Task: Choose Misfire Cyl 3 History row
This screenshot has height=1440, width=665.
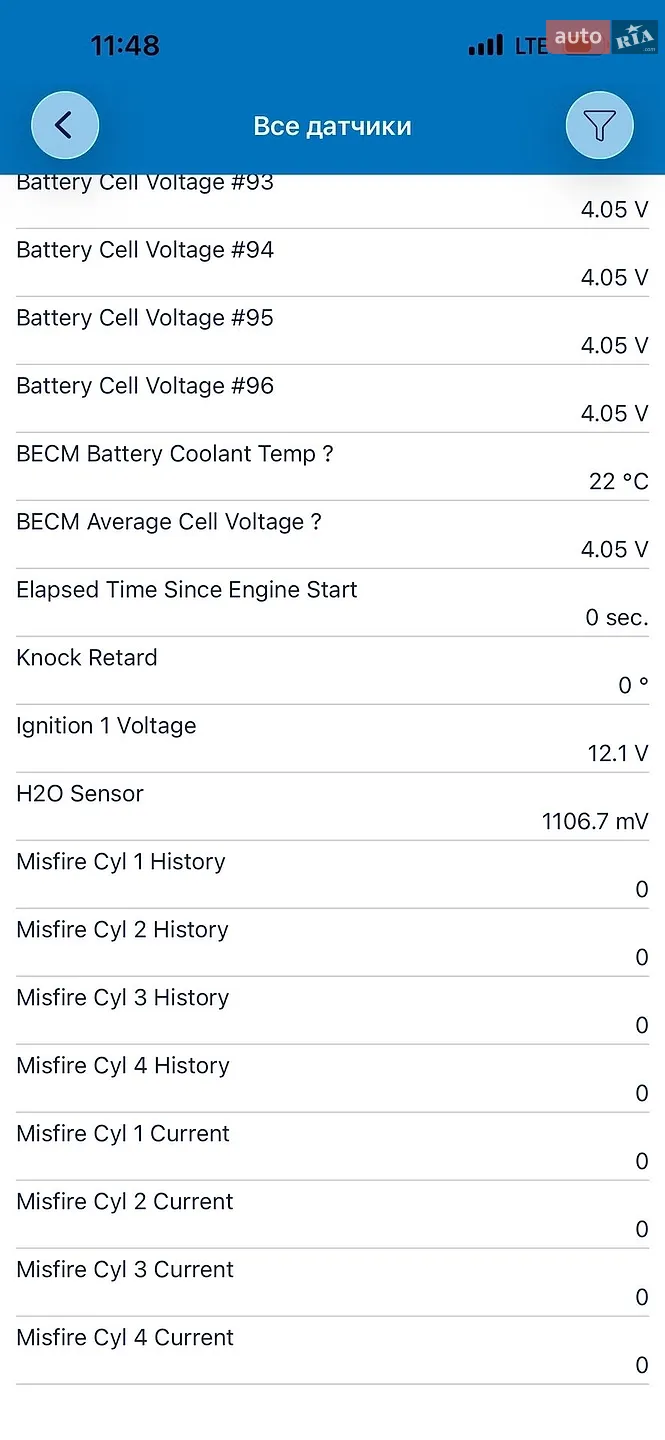Action: point(332,1011)
